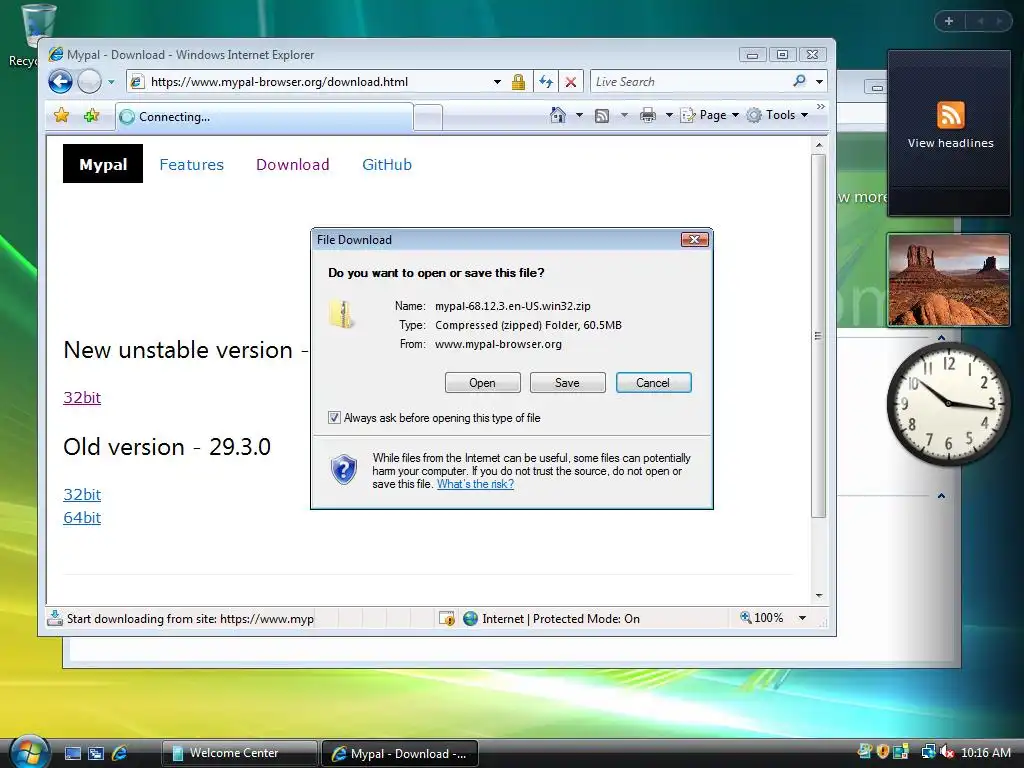The image size is (1024, 768).
Task: Click the Add to Favorites icon
Action: [x=91, y=116]
